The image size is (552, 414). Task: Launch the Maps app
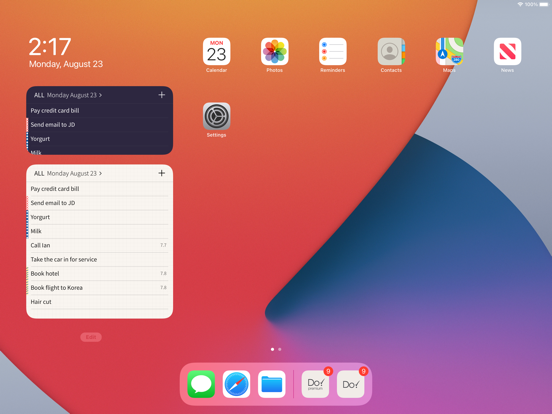tap(449, 52)
